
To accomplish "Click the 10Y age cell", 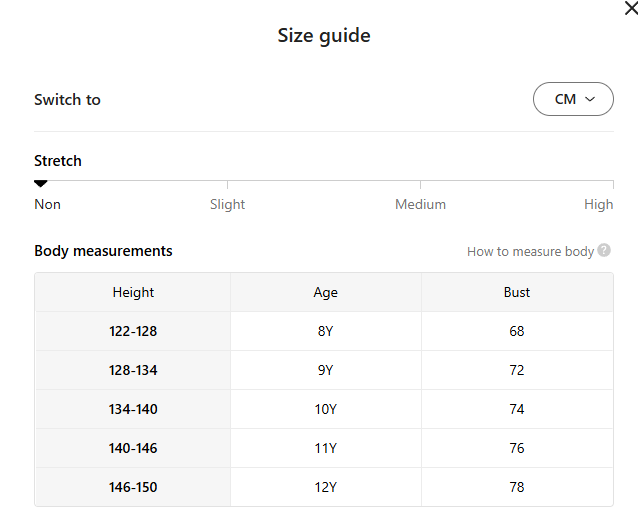I will (x=325, y=409).
